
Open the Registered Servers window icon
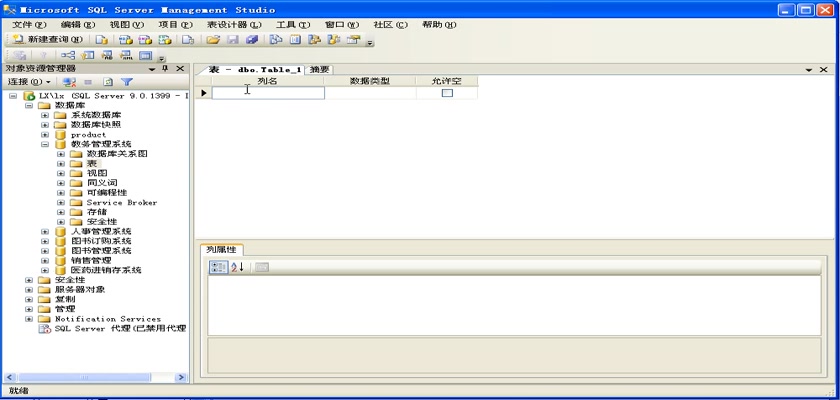[275, 40]
